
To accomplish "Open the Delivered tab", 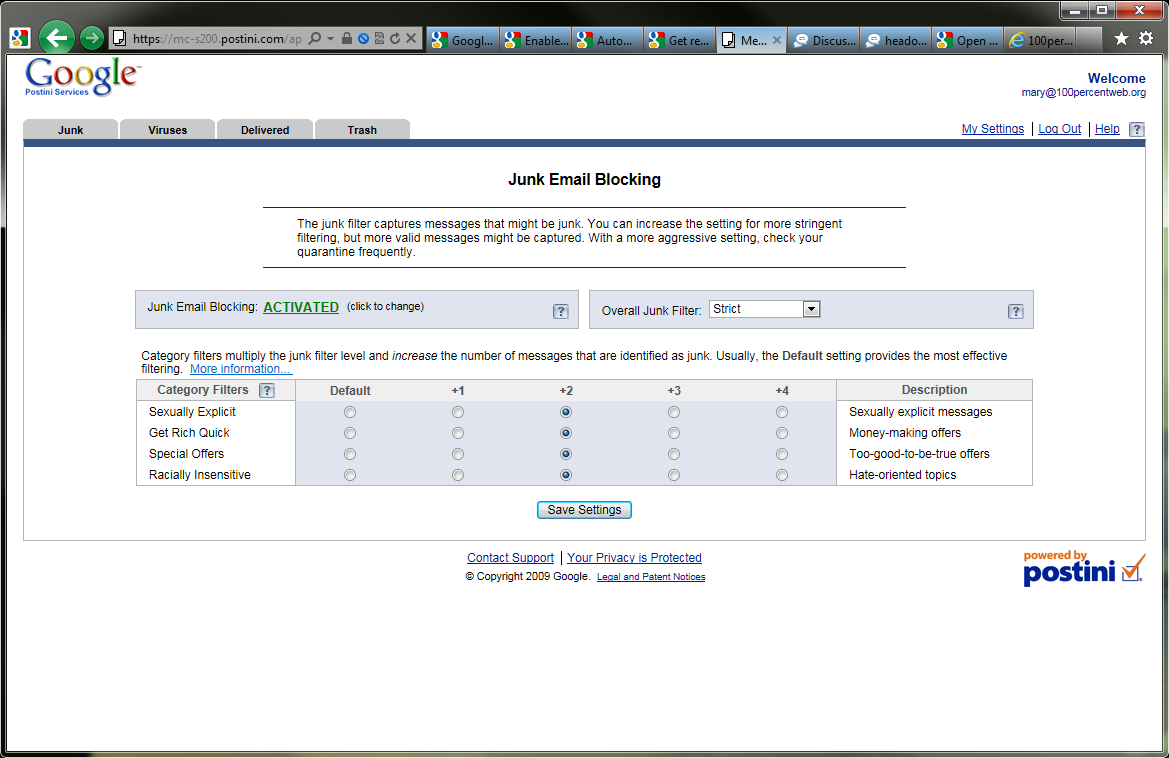I will pos(265,130).
